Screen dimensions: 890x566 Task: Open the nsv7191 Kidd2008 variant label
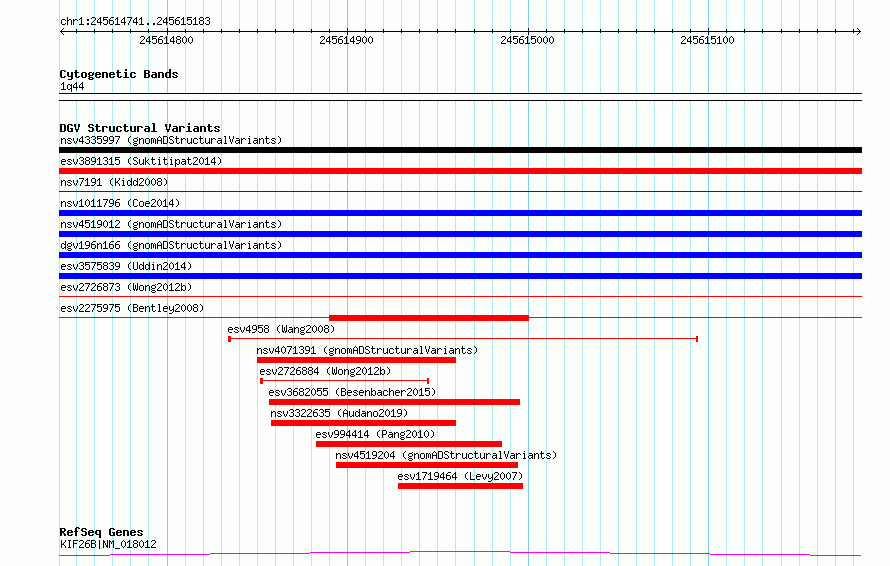[x=114, y=182]
